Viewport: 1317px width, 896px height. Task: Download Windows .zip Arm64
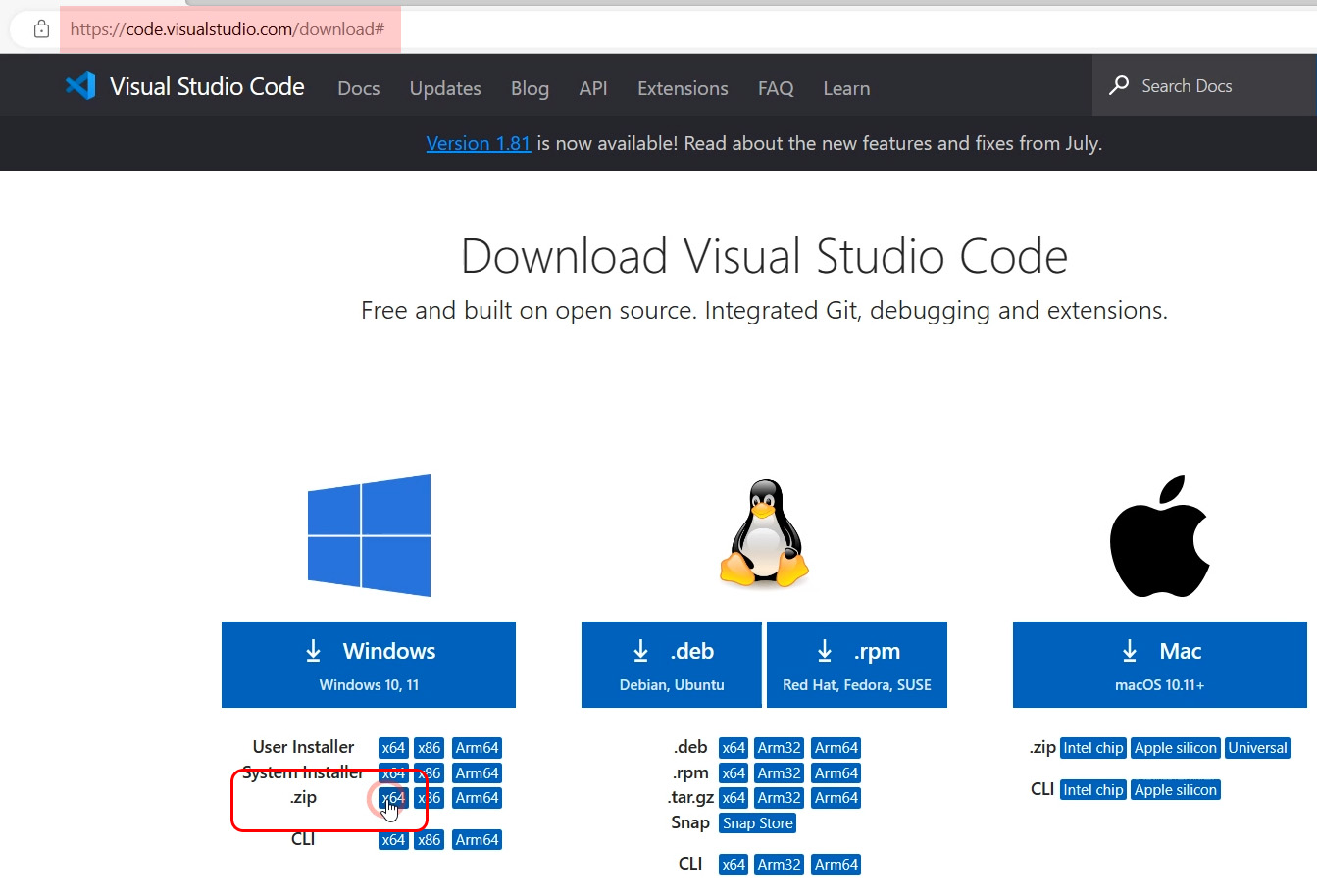coord(478,798)
